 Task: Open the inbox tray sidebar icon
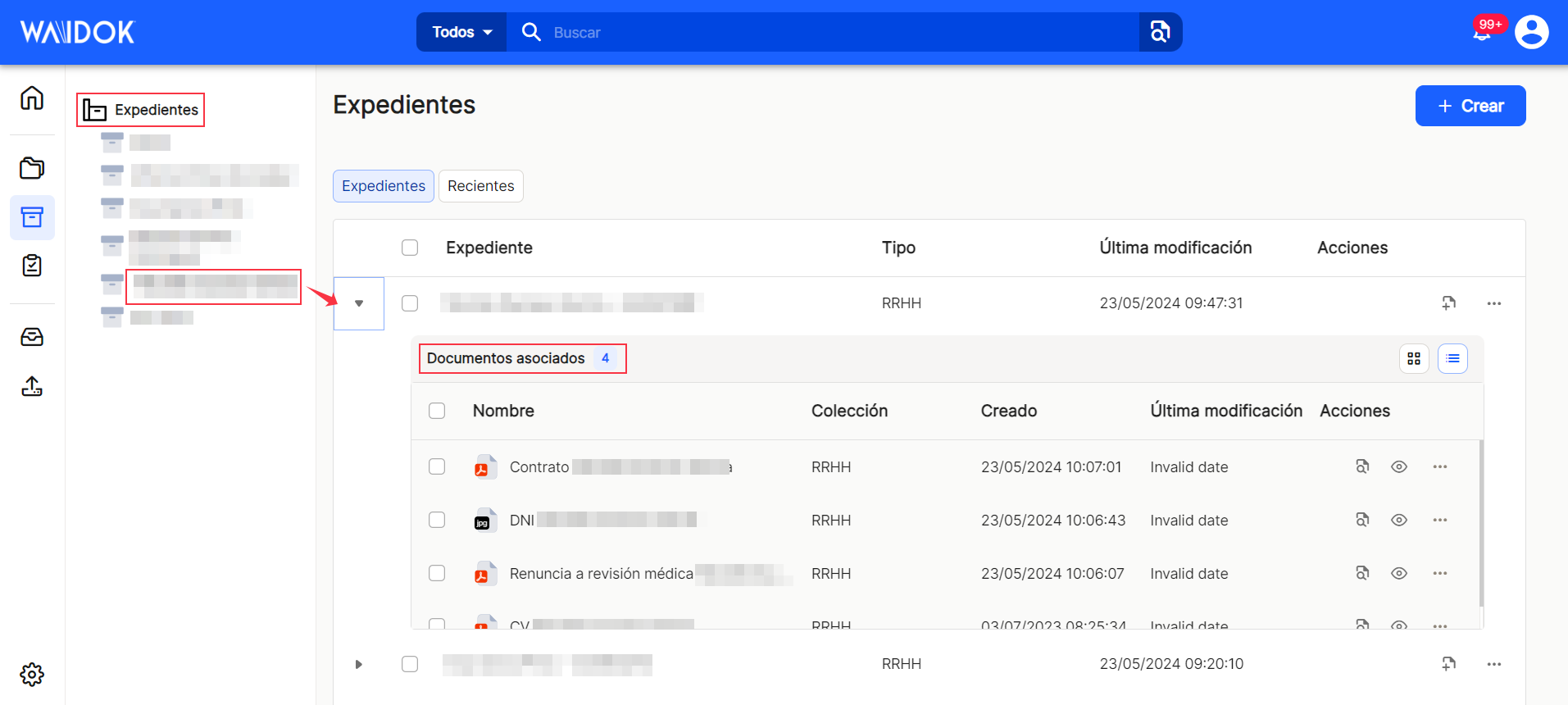click(x=32, y=337)
